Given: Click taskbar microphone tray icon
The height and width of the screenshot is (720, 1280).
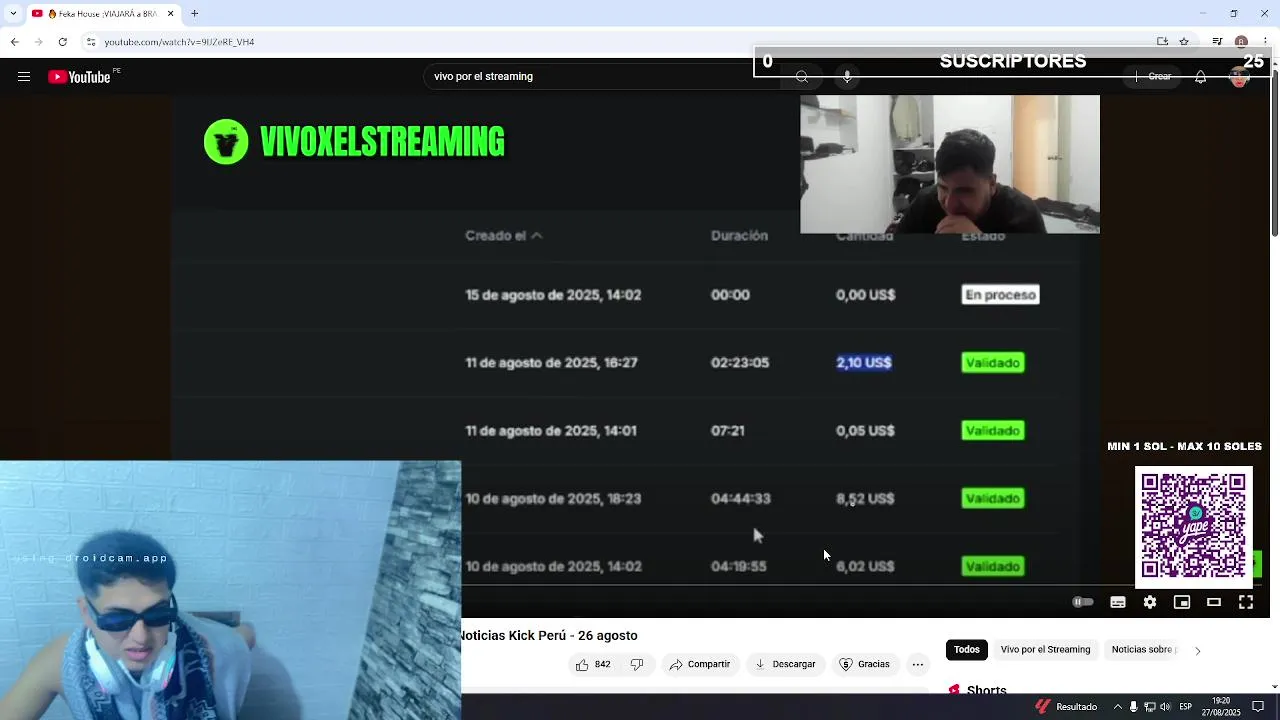Looking at the screenshot, I should 1133,707.
